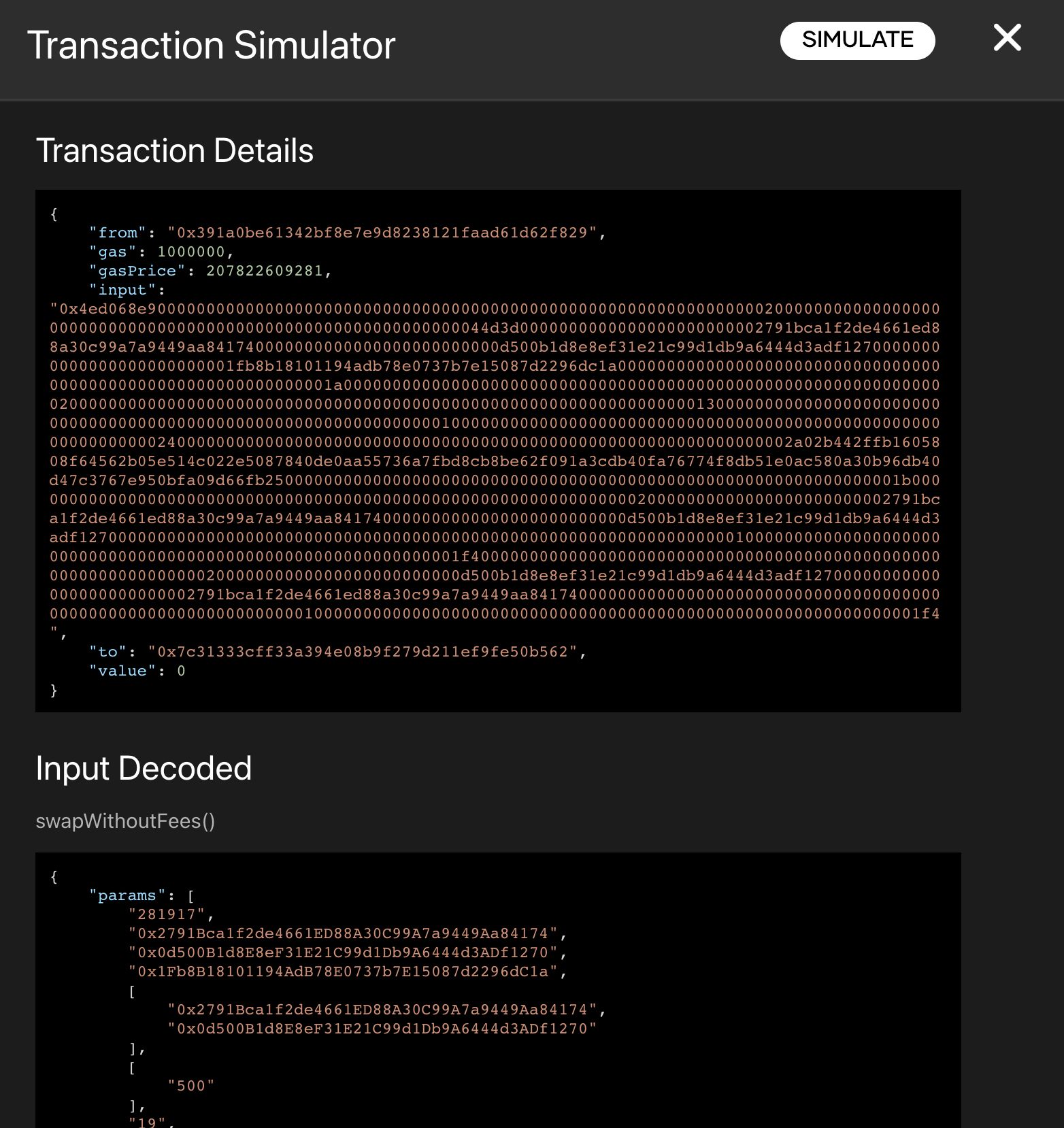The height and width of the screenshot is (1128, 1064).
Task: Click the decoded value "500"
Action: (x=191, y=1086)
